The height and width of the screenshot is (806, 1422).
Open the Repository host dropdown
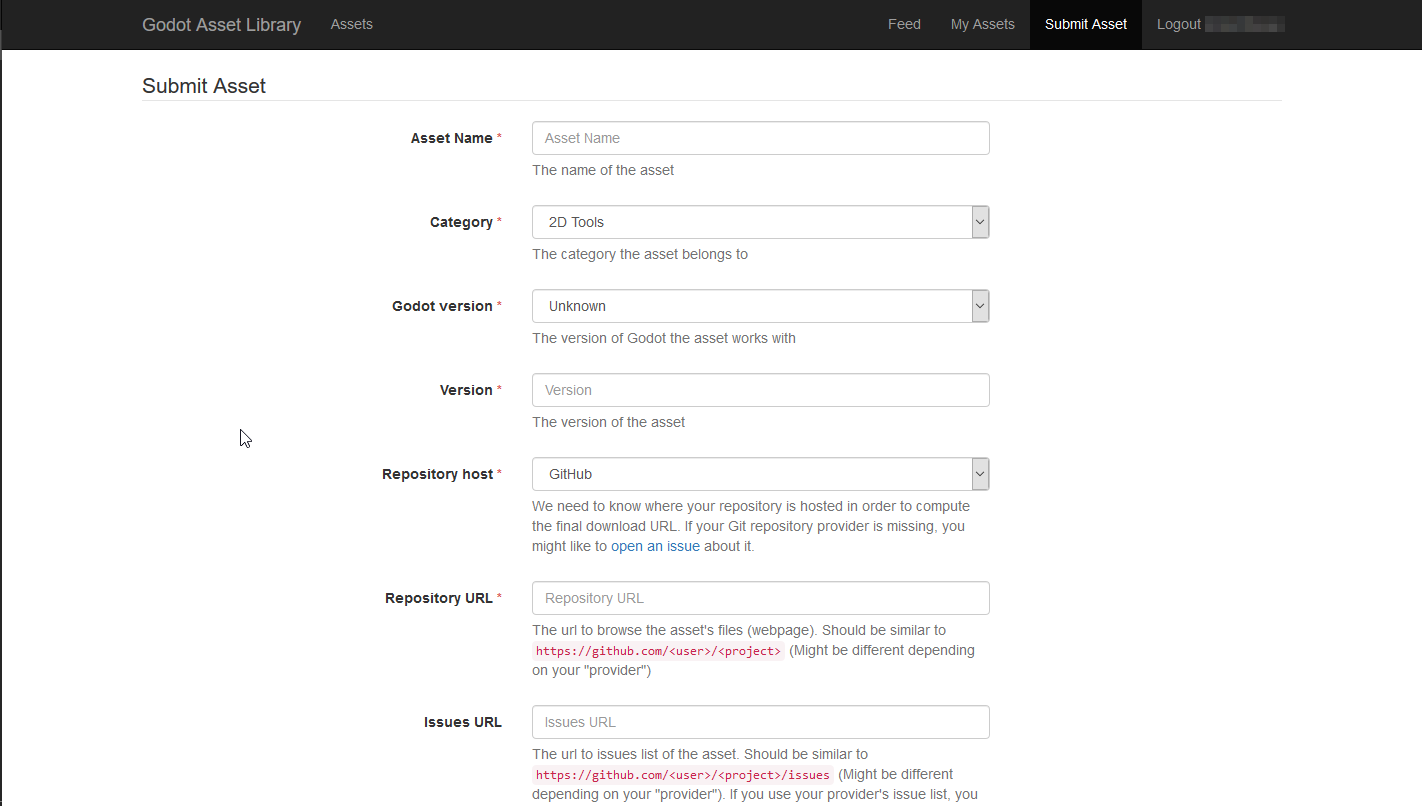click(x=750, y=474)
